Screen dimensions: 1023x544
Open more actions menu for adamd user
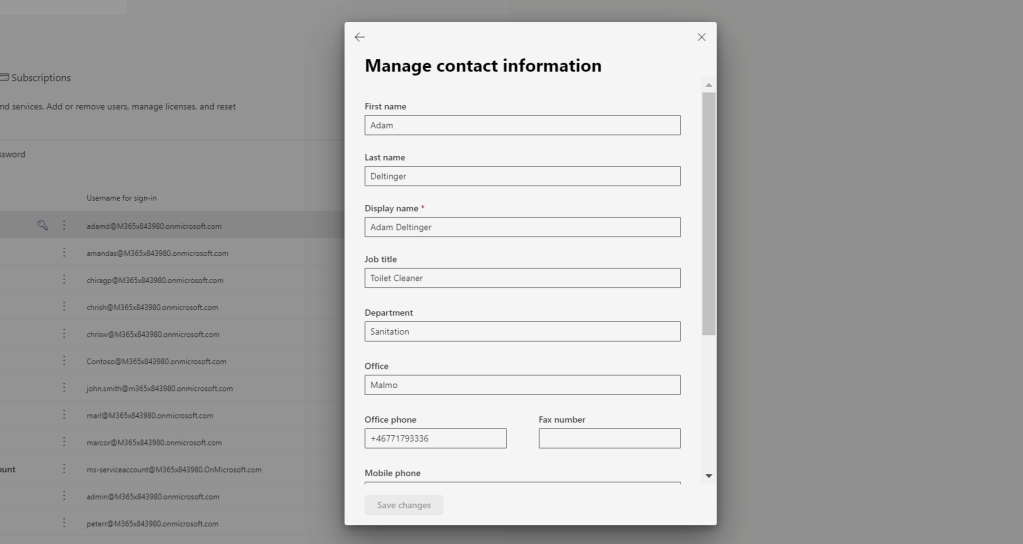[x=64, y=226]
